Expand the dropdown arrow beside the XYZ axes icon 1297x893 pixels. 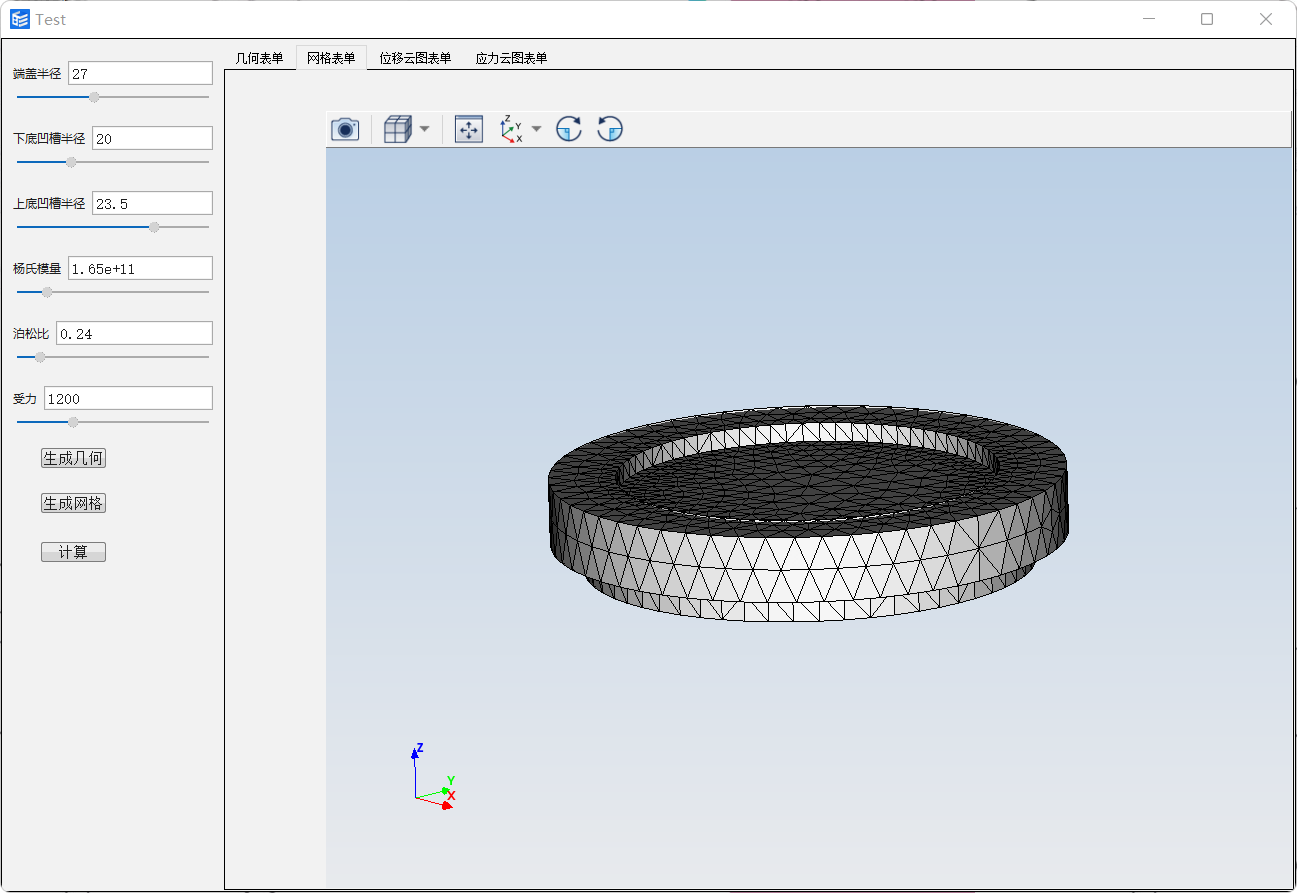click(536, 129)
